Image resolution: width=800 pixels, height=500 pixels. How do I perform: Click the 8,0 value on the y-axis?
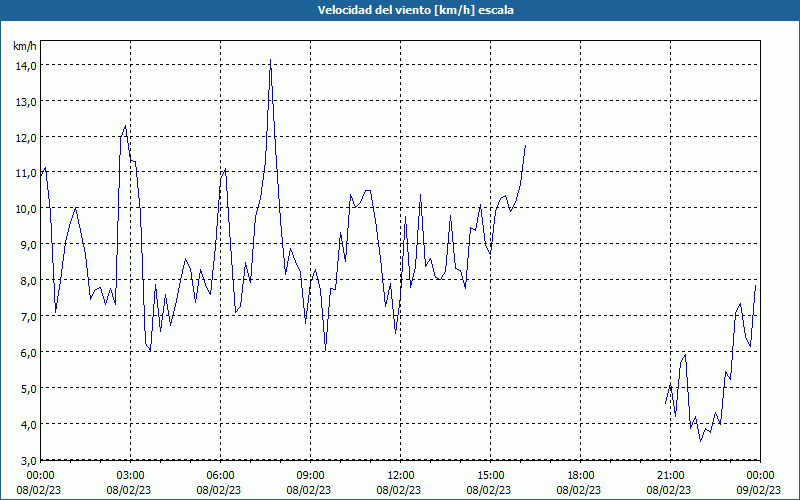[28, 280]
